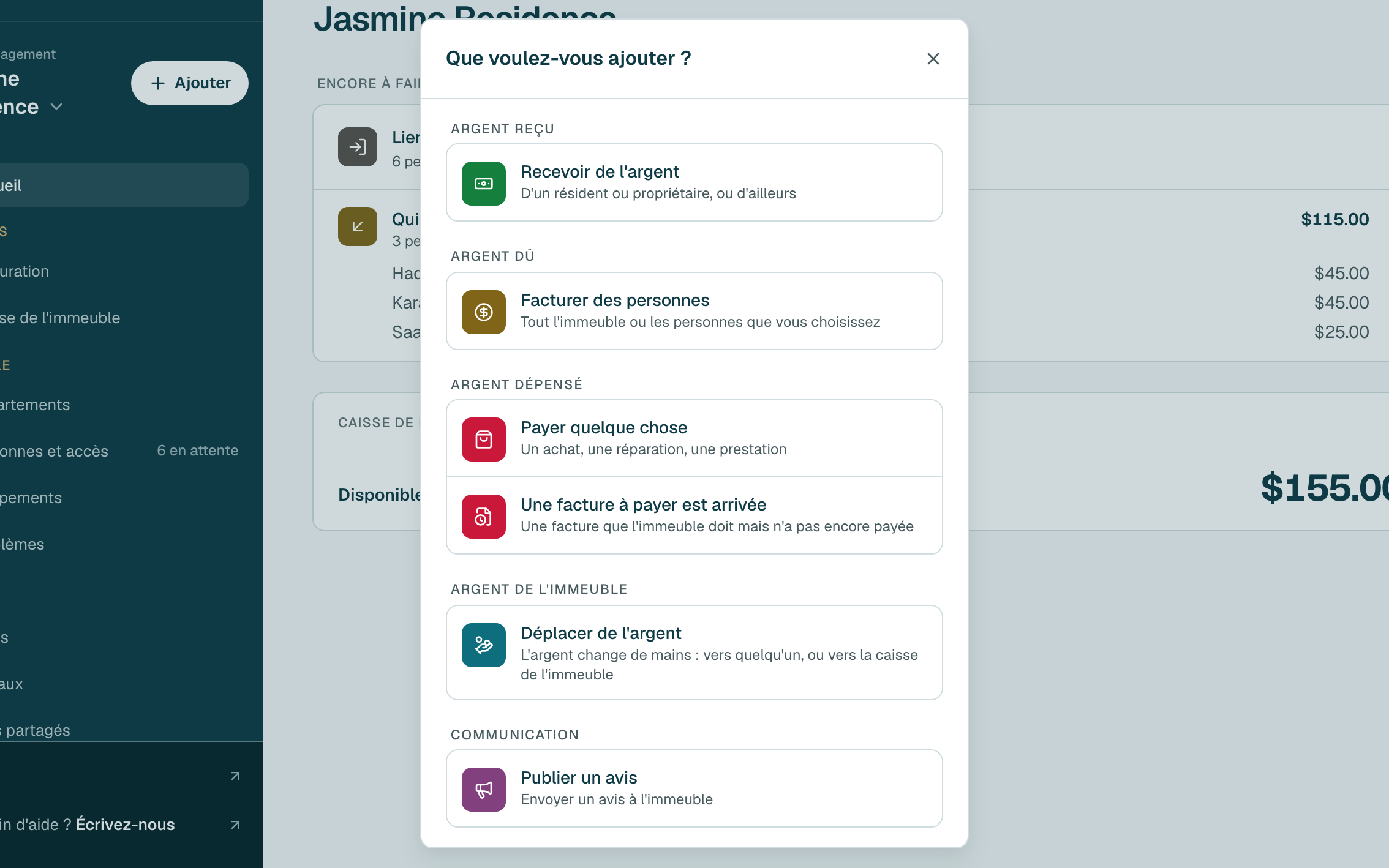
Task: Expand the building selector chevron in sidebar
Action: click(56, 107)
